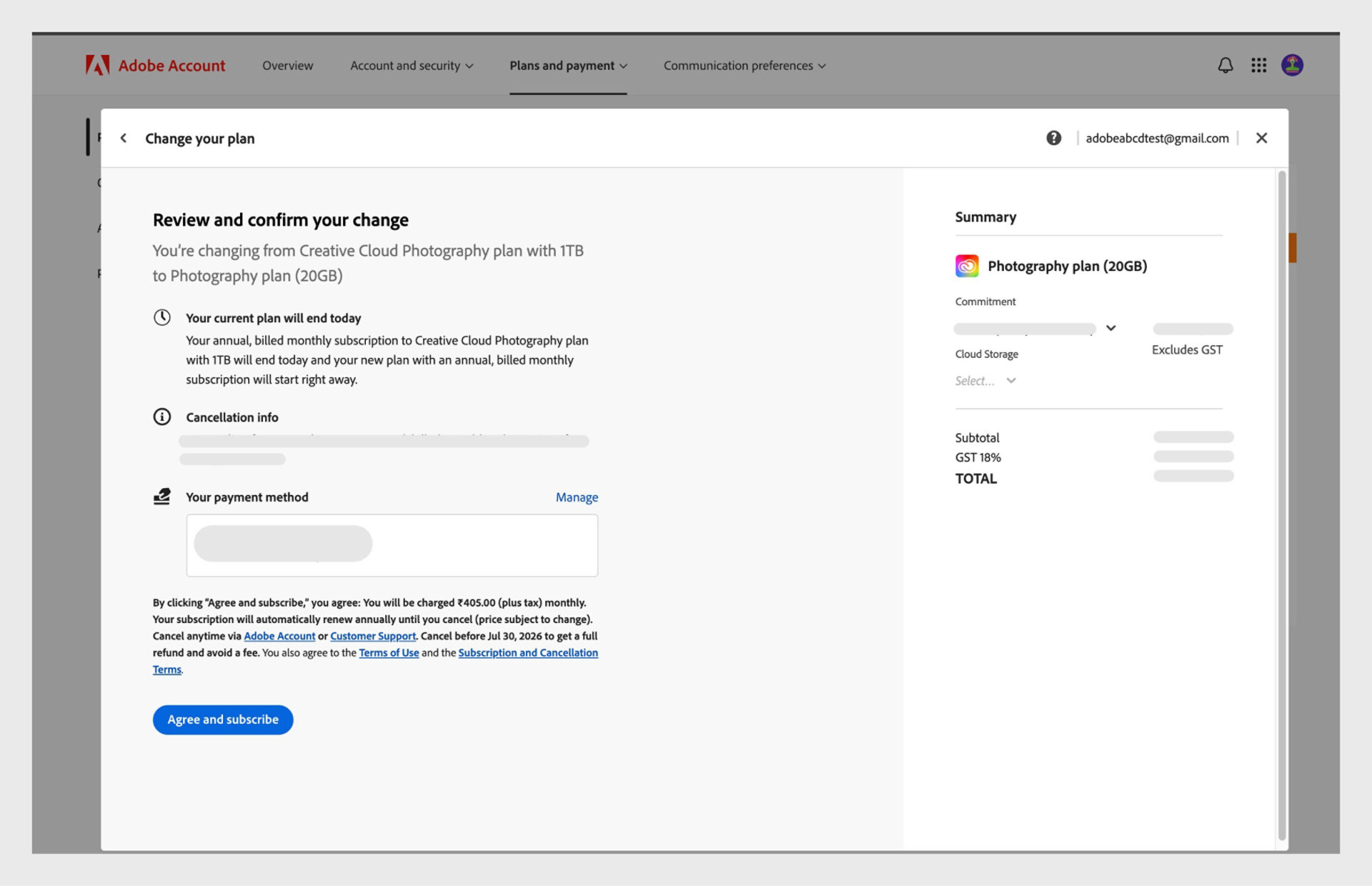The width and height of the screenshot is (1372, 886).
Task: Open the help question mark icon
Action: [x=1053, y=138]
